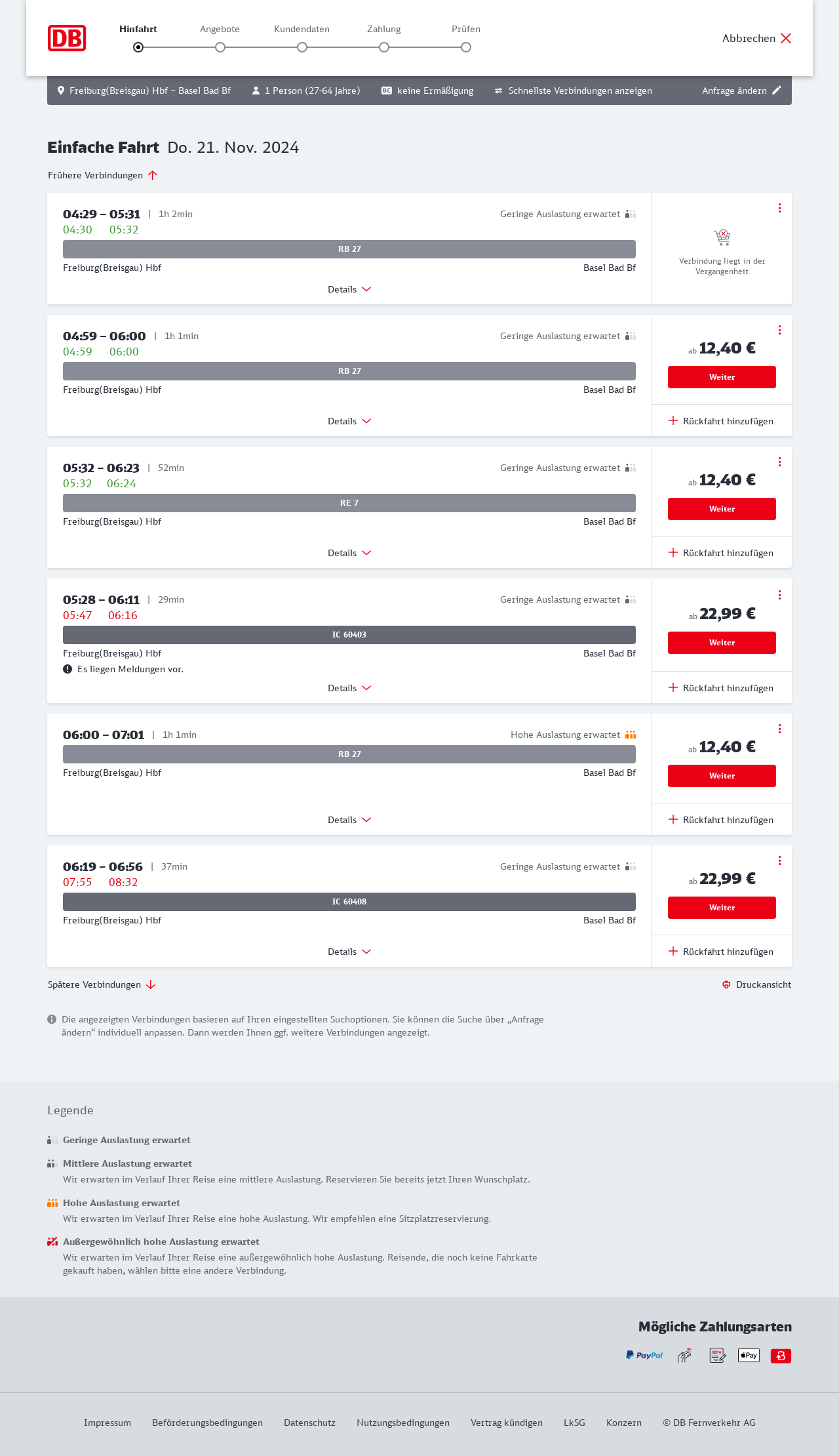Click the Anfrage ändern pencil icon
Screen dimensions: 839x1456
[777, 91]
